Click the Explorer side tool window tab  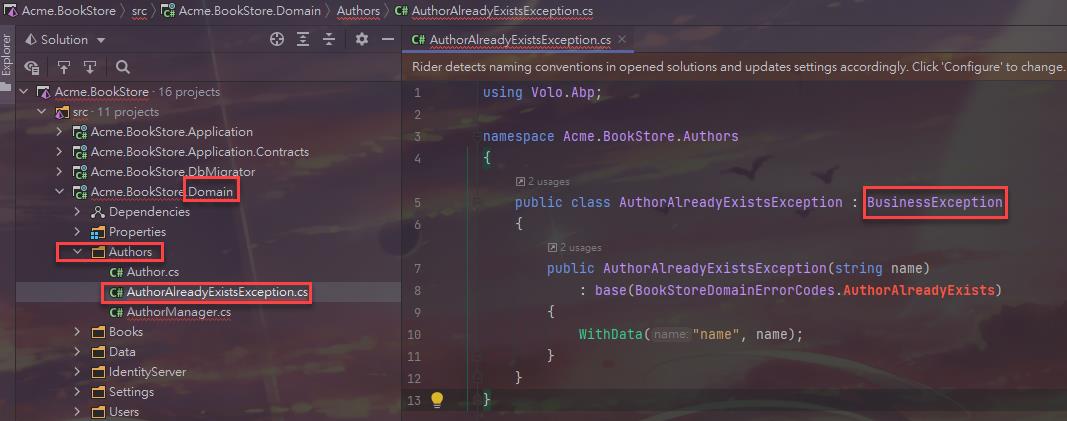click(7, 62)
